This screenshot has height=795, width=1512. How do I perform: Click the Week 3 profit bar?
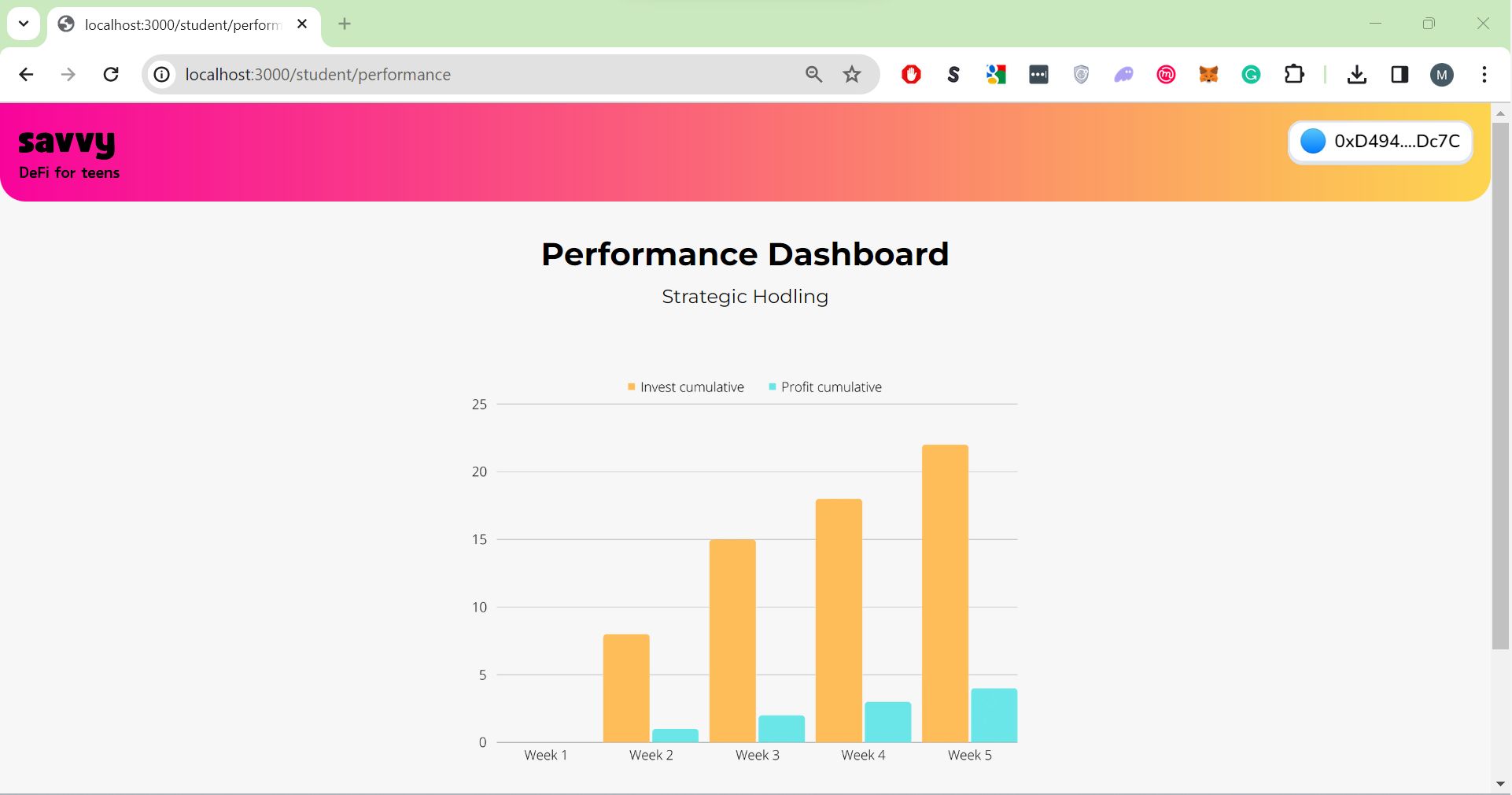coord(781,729)
